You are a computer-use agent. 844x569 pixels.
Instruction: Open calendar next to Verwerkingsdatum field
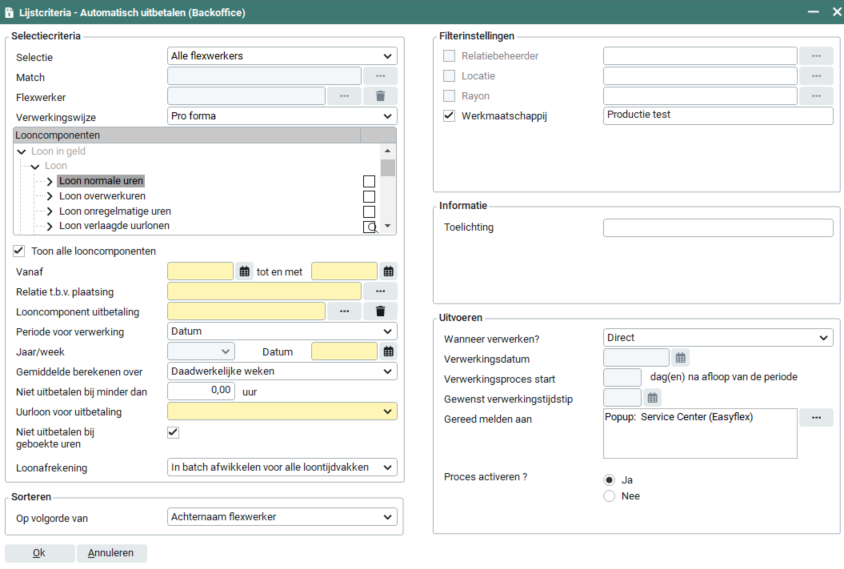[681, 358]
